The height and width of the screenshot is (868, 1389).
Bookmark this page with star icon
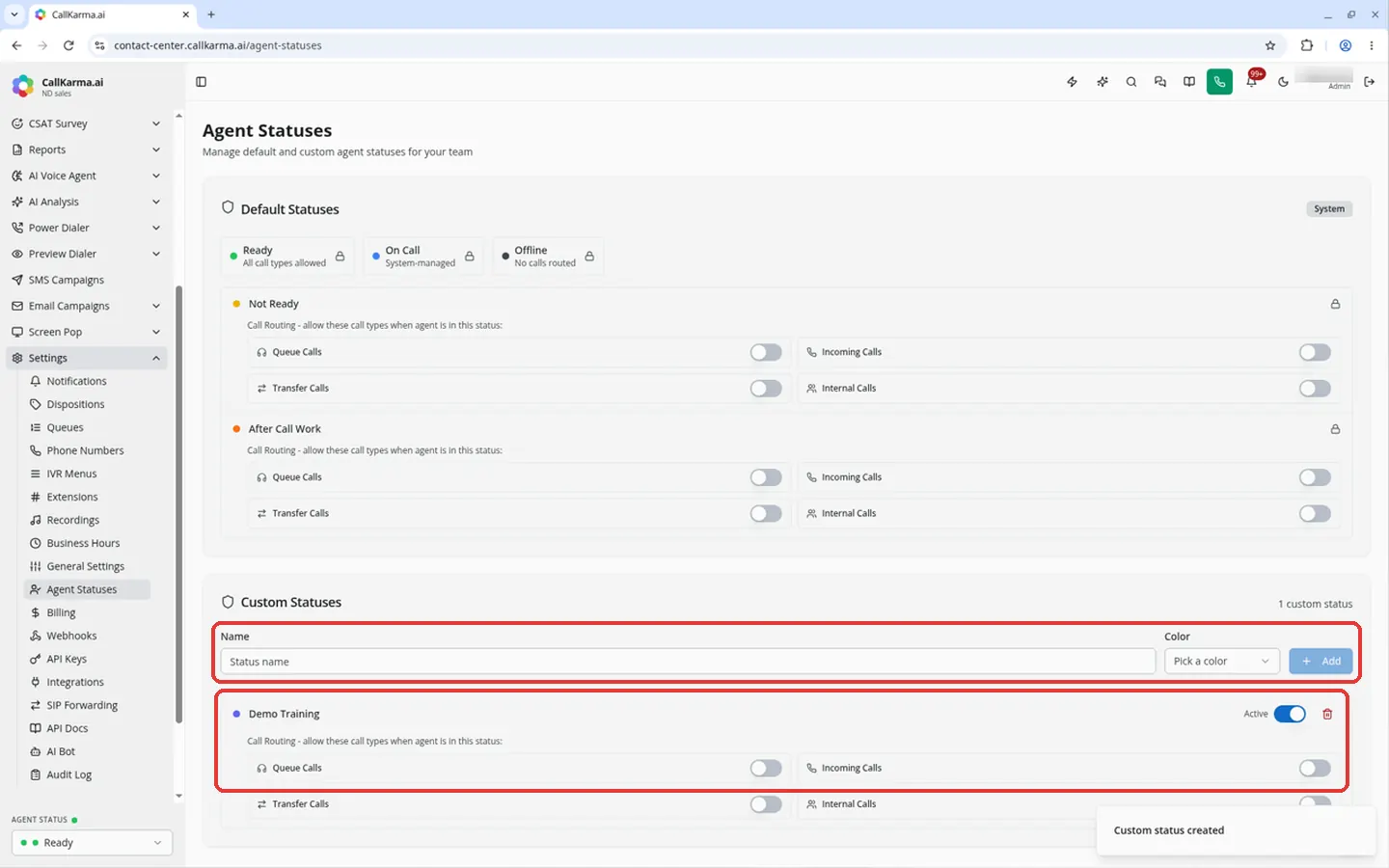[x=1270, y=45]
